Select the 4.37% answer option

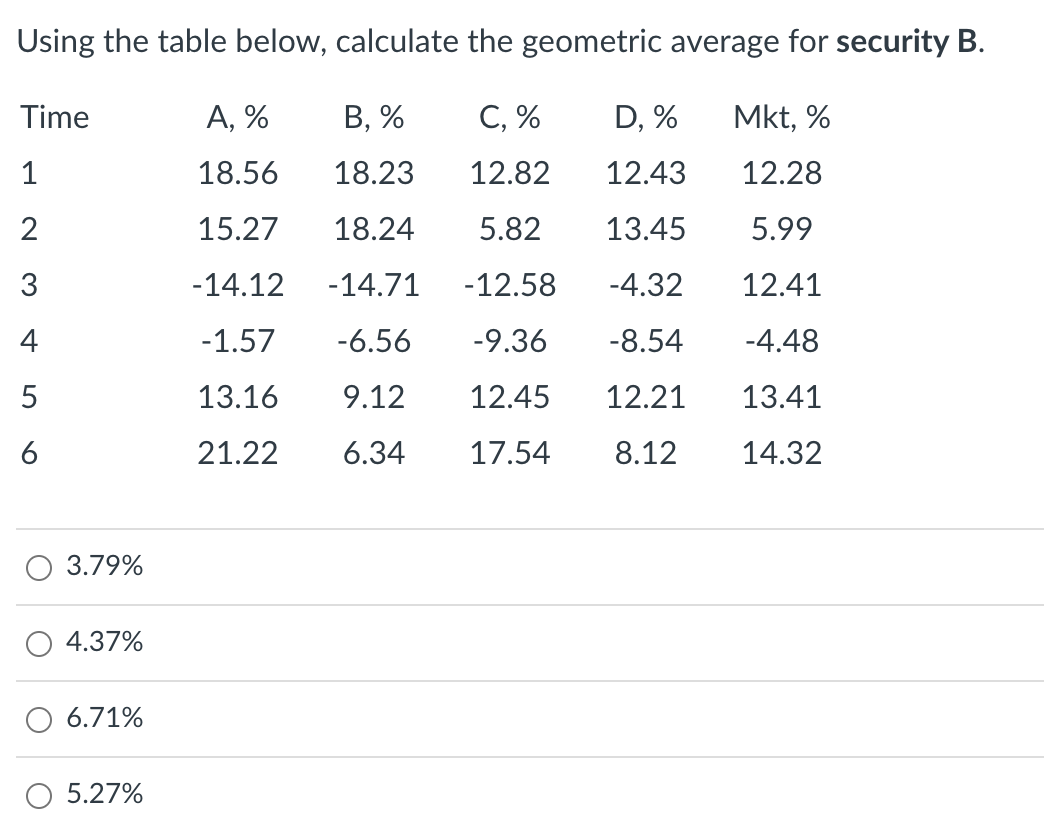pos(38,643)
